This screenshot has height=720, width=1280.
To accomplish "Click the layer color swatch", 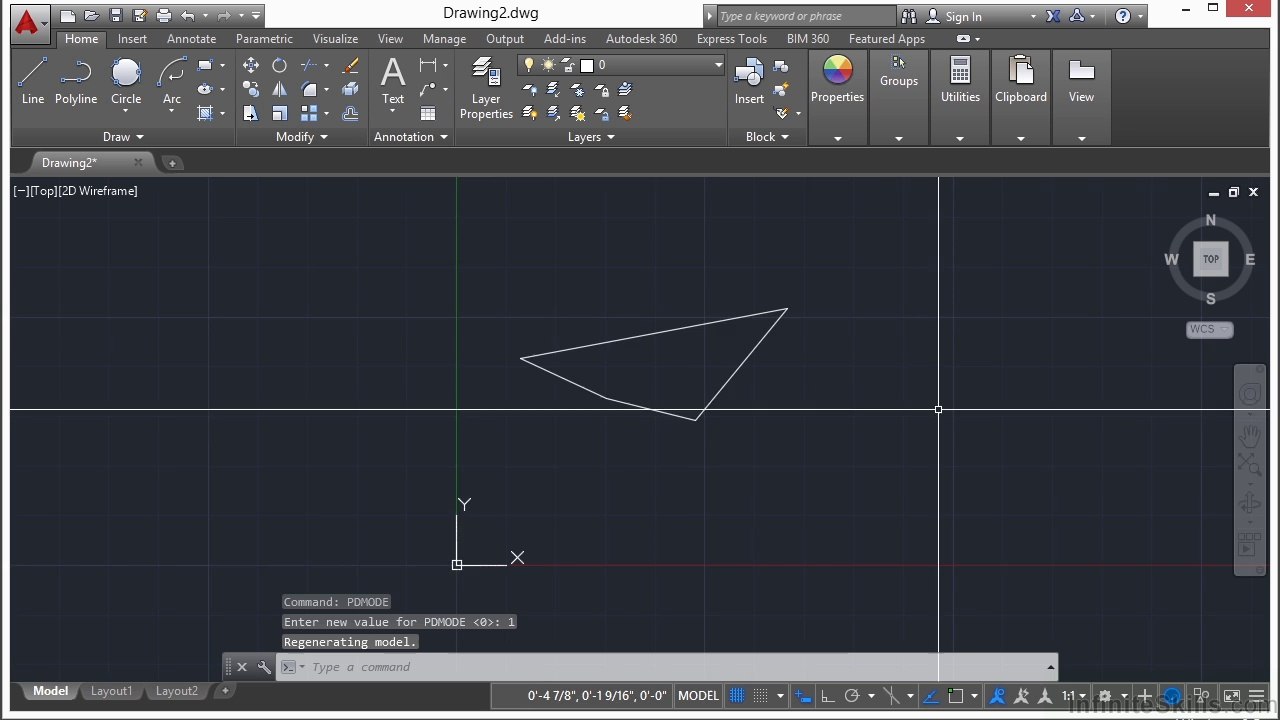I will [587, 65].
